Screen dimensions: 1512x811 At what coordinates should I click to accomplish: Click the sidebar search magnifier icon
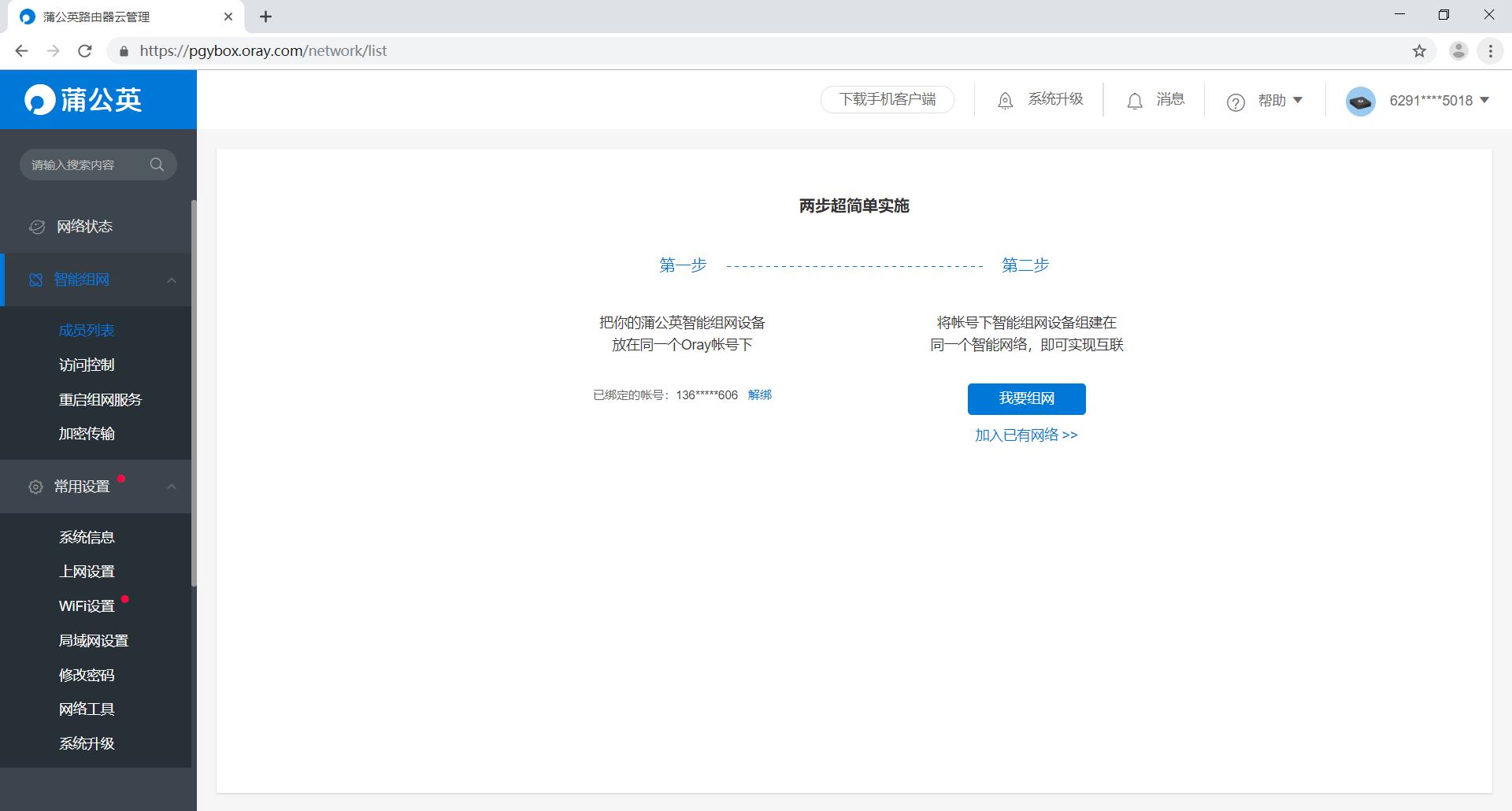click(157, 165)
